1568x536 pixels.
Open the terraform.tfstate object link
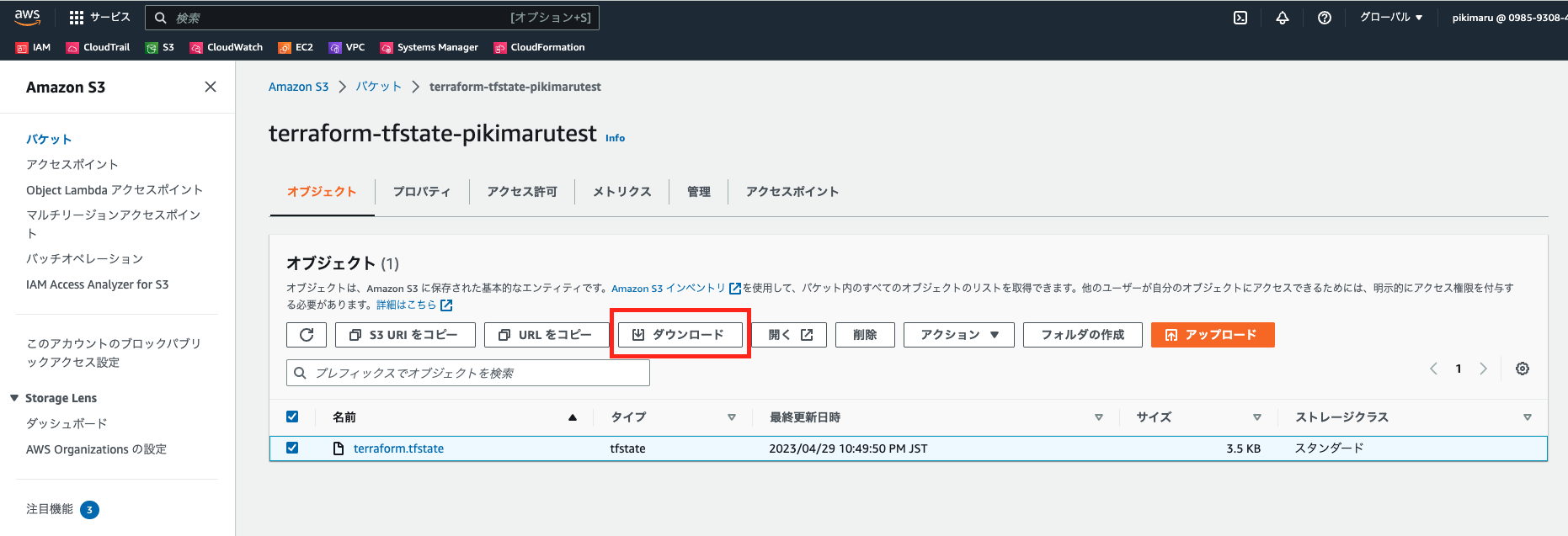[x=398, y=448]
